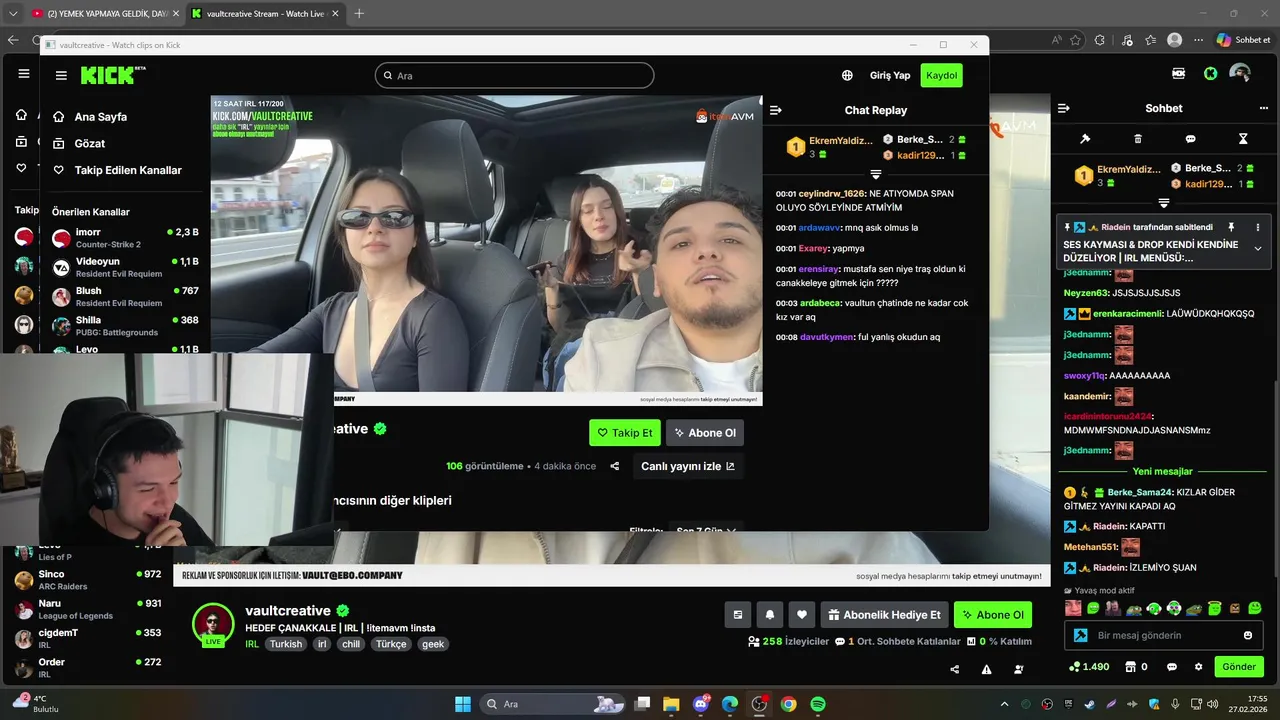This screenshot has height=720, width=1280.
Task: Open the chat settings gear next to Gönder
Action: pos(1198,667)
